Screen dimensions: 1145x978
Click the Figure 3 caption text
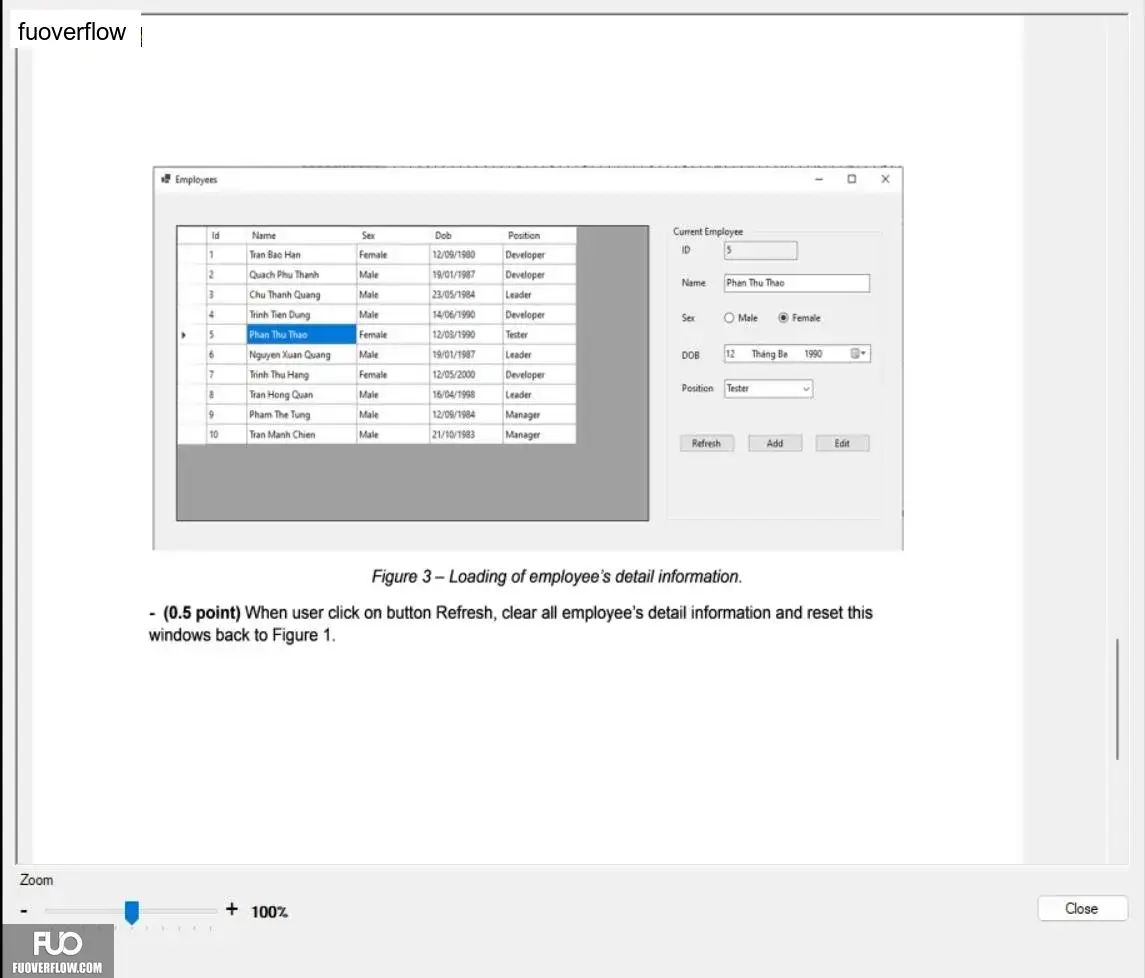556,576
